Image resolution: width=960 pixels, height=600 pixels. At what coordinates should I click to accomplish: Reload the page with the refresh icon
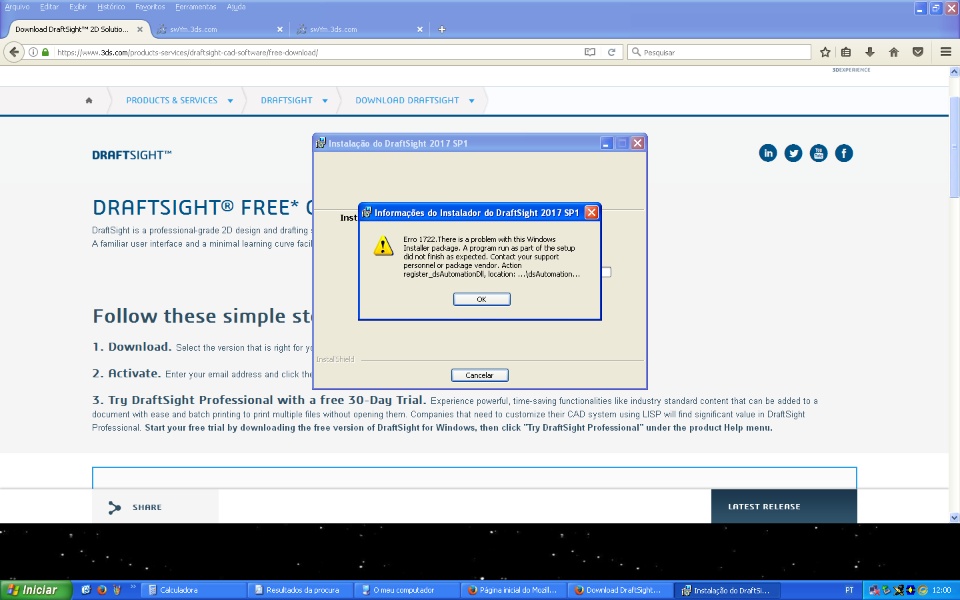click(611, 52)
